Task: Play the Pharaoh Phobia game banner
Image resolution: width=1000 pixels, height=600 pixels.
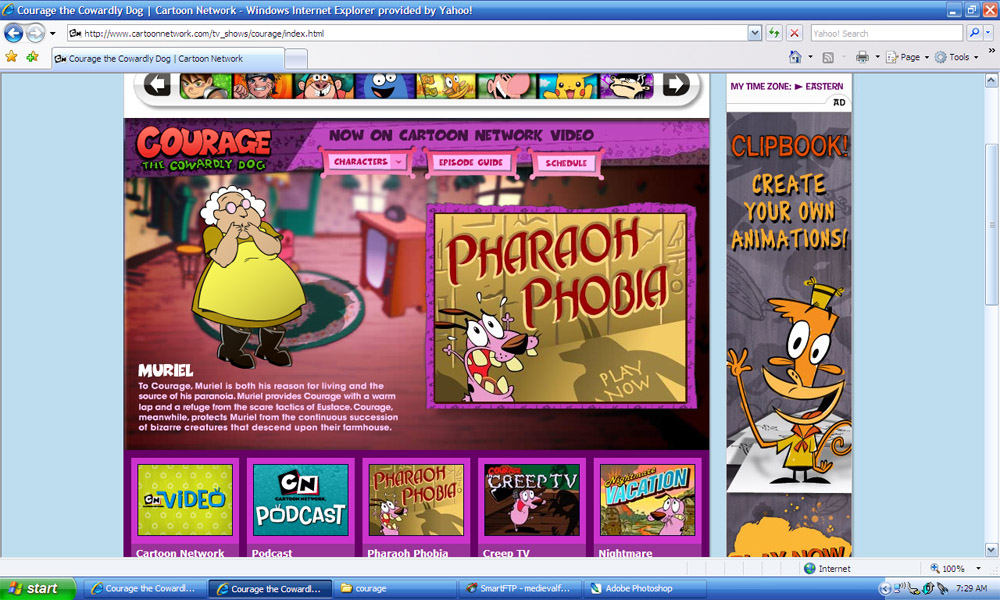Action: click(x=561, y=307)
